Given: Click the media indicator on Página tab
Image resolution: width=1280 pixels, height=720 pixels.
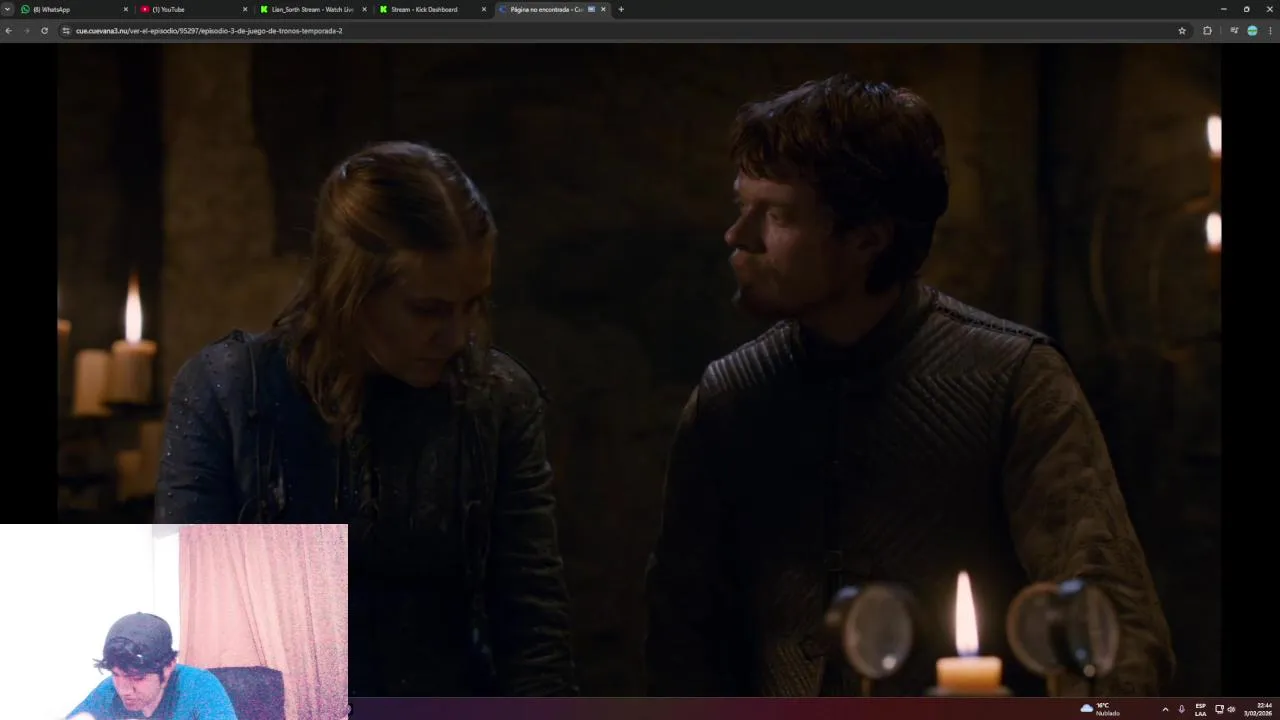Looking at the screenshot, I should coord(591,9).
